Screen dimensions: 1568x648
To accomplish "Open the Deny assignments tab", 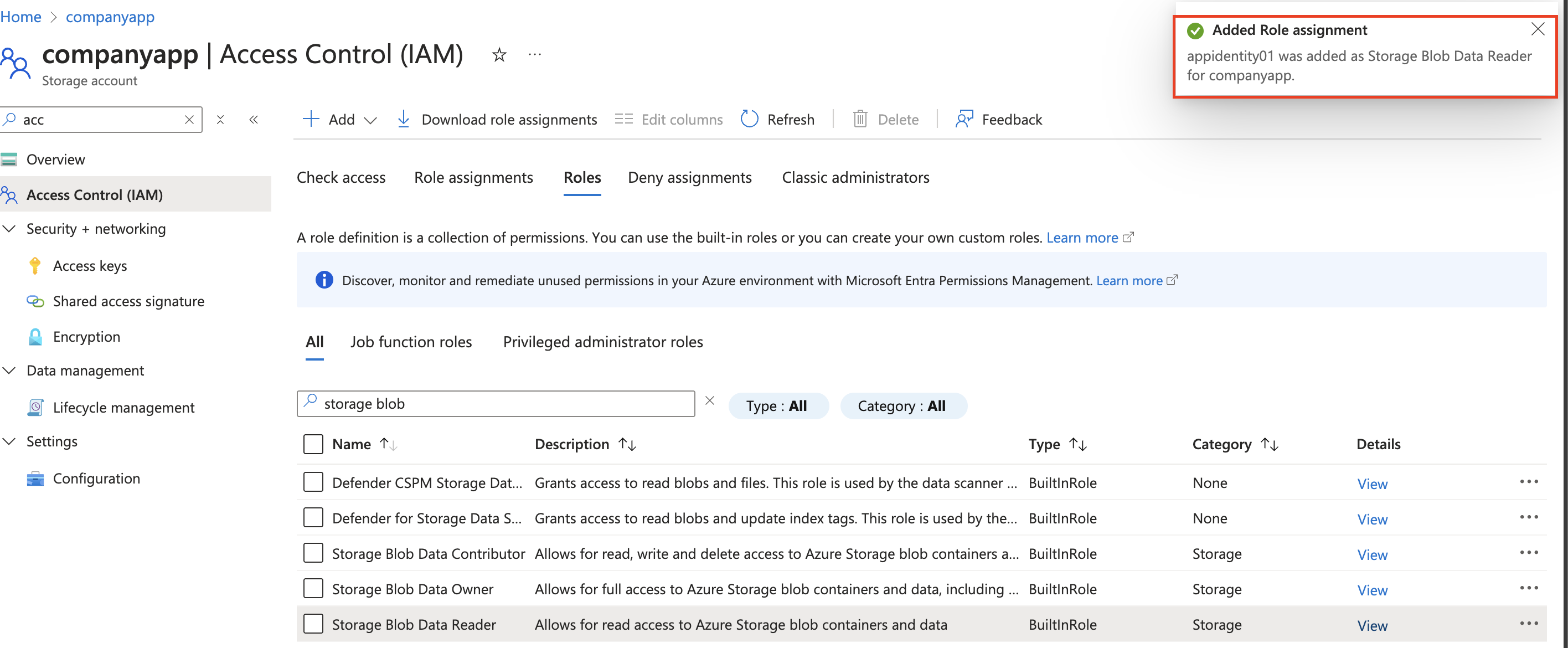I will pyautogui.click(x=690, y=177).
